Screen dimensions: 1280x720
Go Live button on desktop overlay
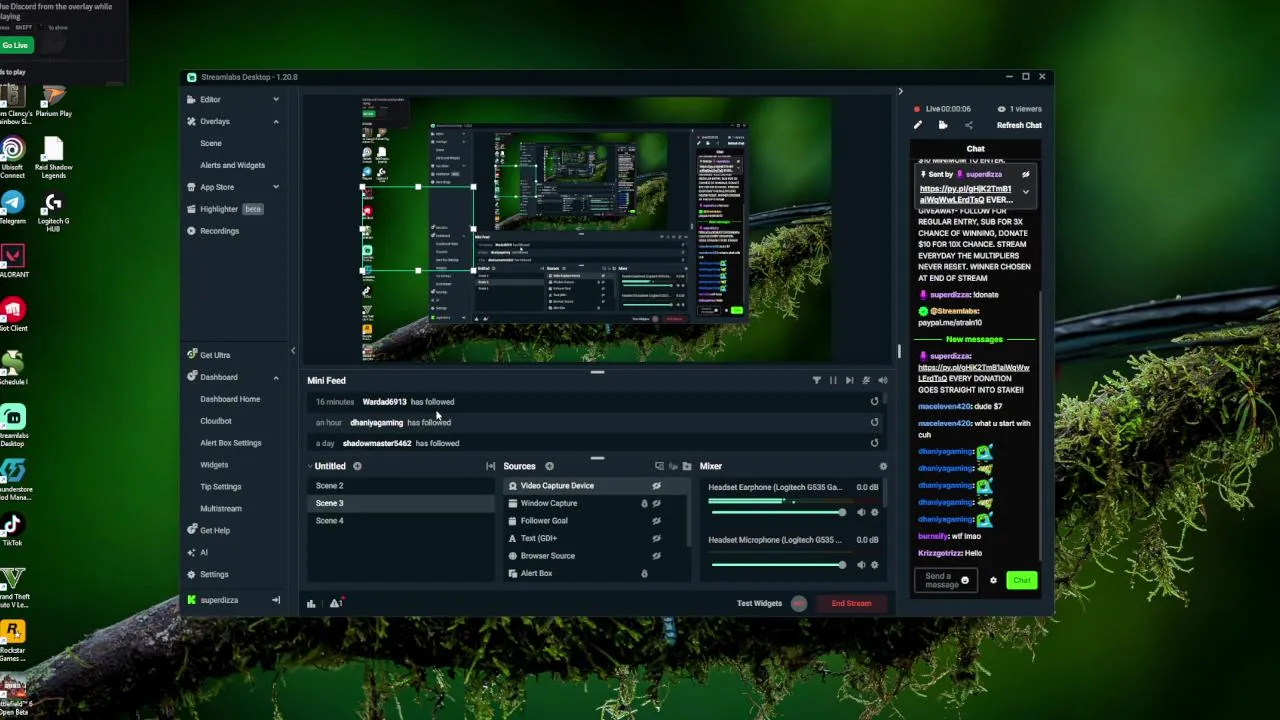click(16, 45)
